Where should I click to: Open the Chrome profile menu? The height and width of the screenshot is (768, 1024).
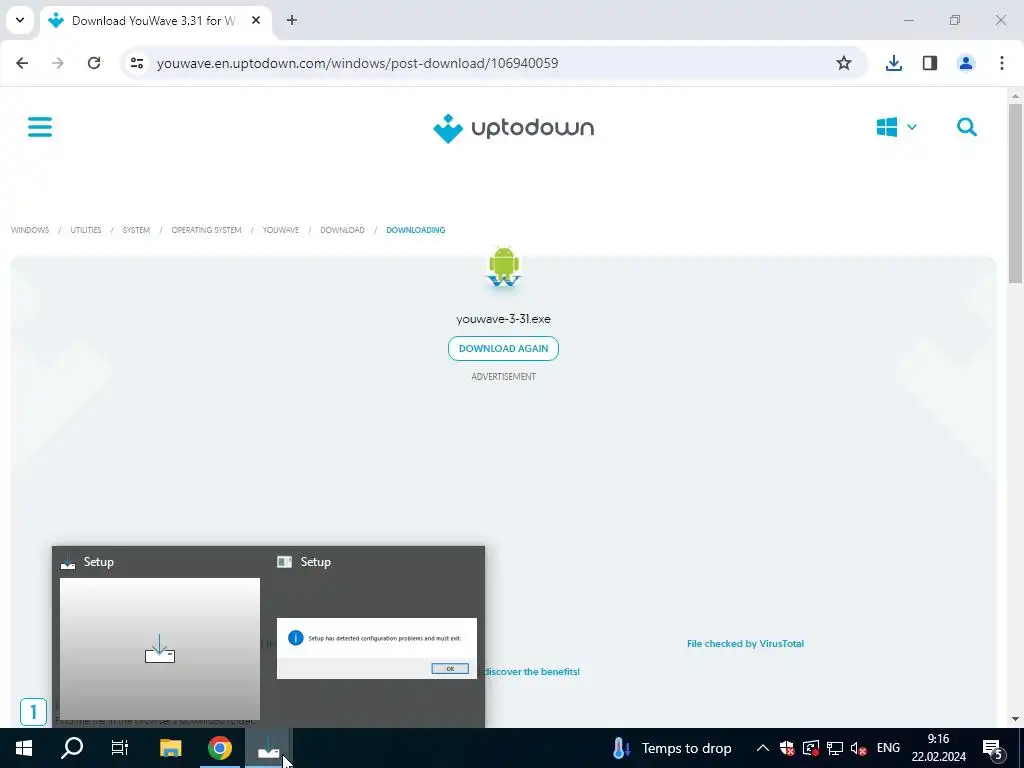(x=966, y=63)
